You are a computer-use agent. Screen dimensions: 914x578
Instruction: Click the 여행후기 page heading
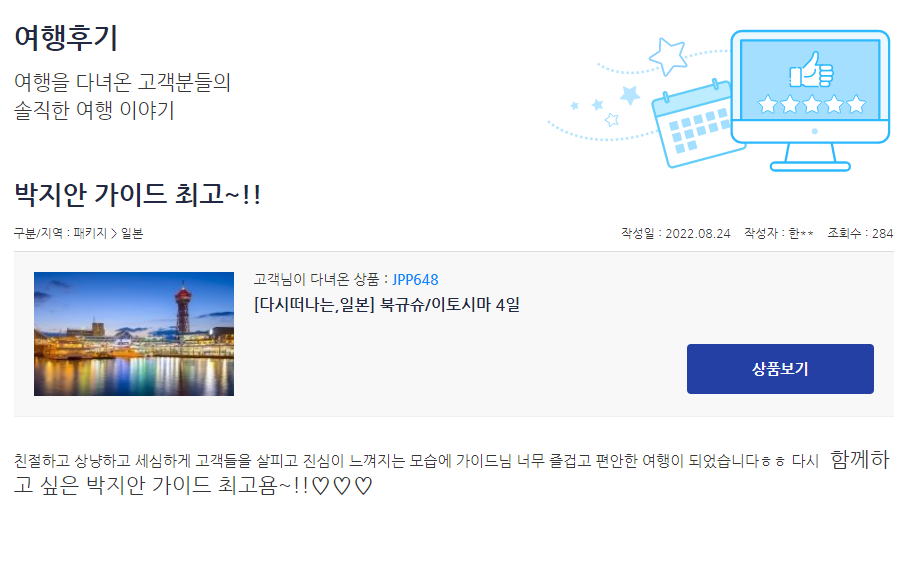click(66, 38)
